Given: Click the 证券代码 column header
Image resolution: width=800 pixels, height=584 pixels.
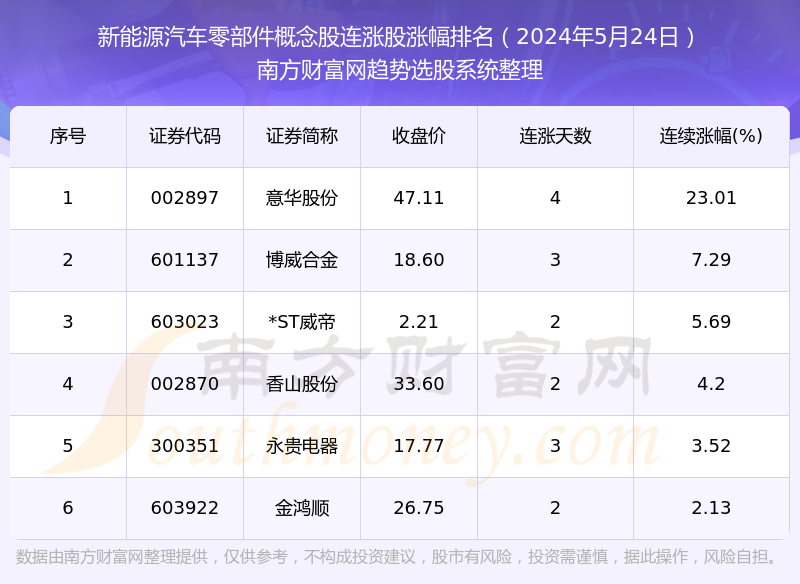Looking at the screenshot, I should [x=185, y=136].
